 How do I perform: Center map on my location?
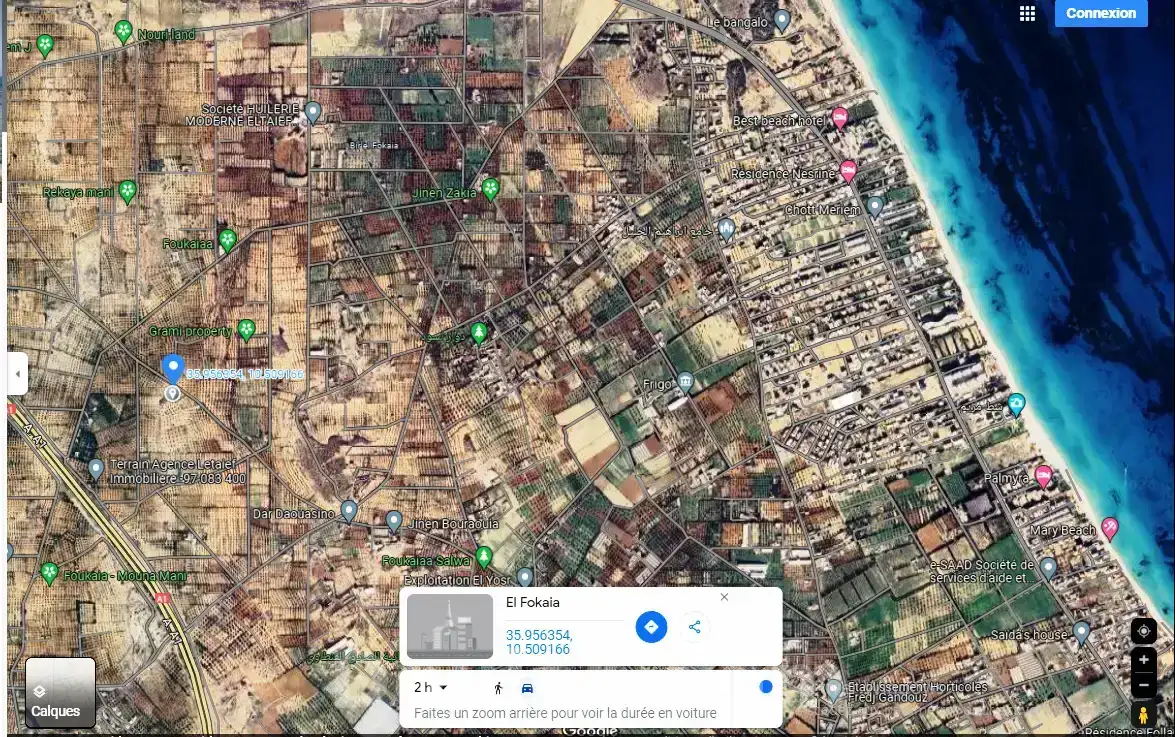click(1144, 632)
